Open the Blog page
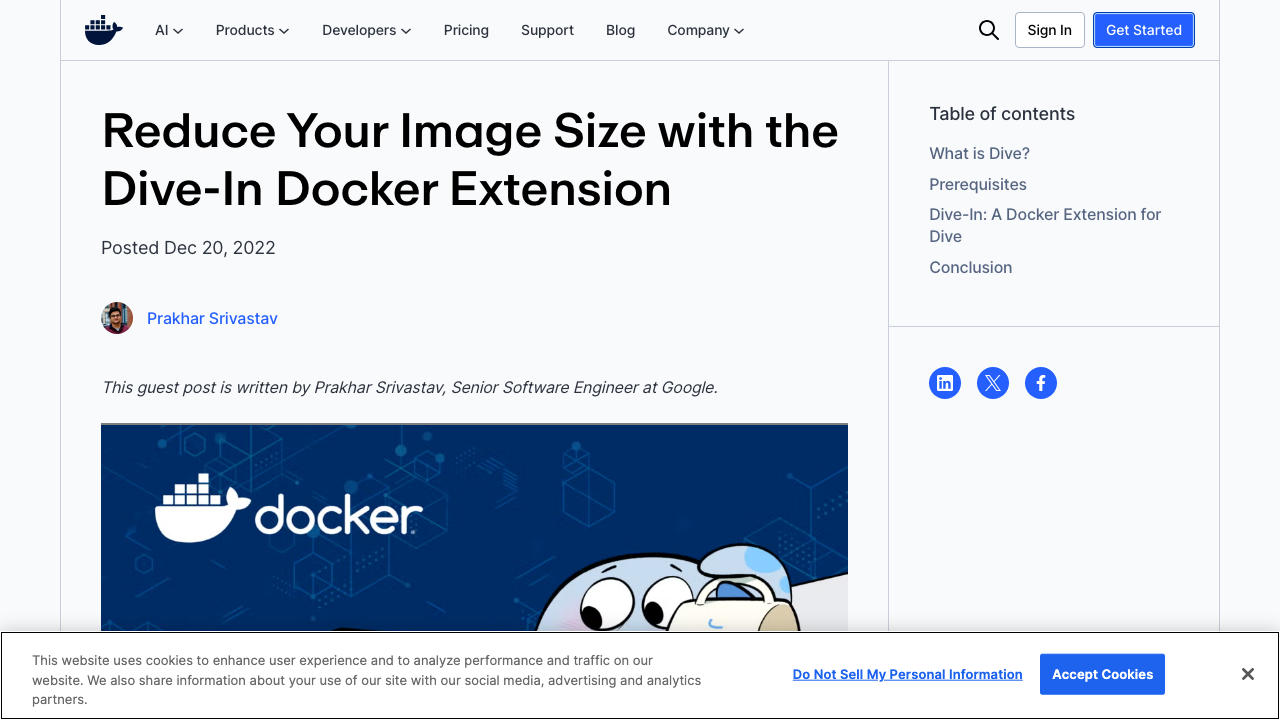Viewport: 1280px width, 720px height. (x=620, y=30)
